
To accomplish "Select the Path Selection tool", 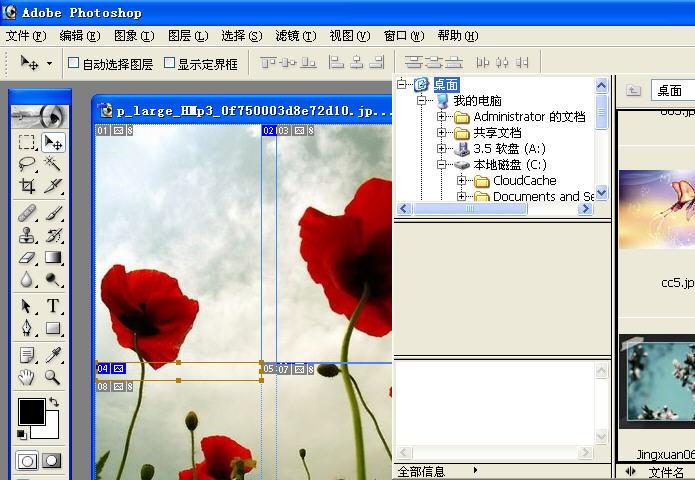I will 27,306.
